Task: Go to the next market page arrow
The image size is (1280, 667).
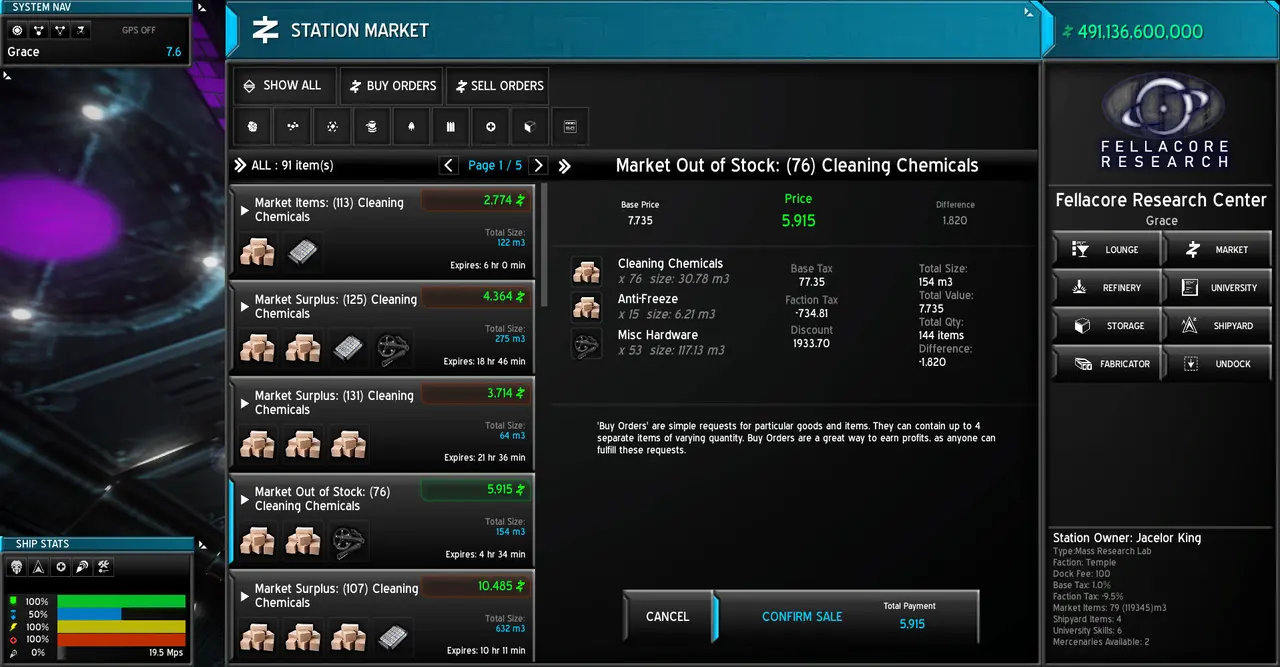Action: tap(538, 166)
